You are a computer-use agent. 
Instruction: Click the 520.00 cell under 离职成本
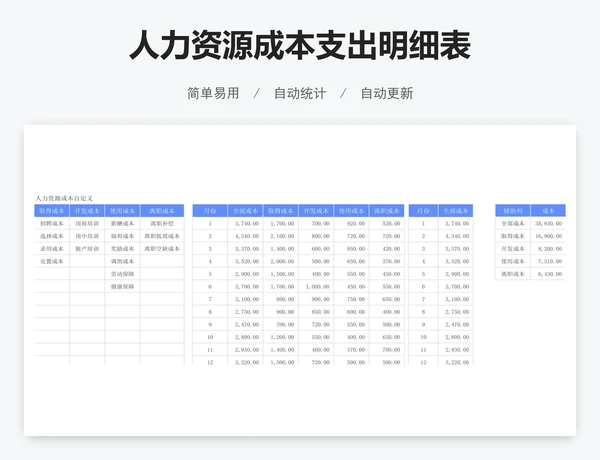(387, 223)
